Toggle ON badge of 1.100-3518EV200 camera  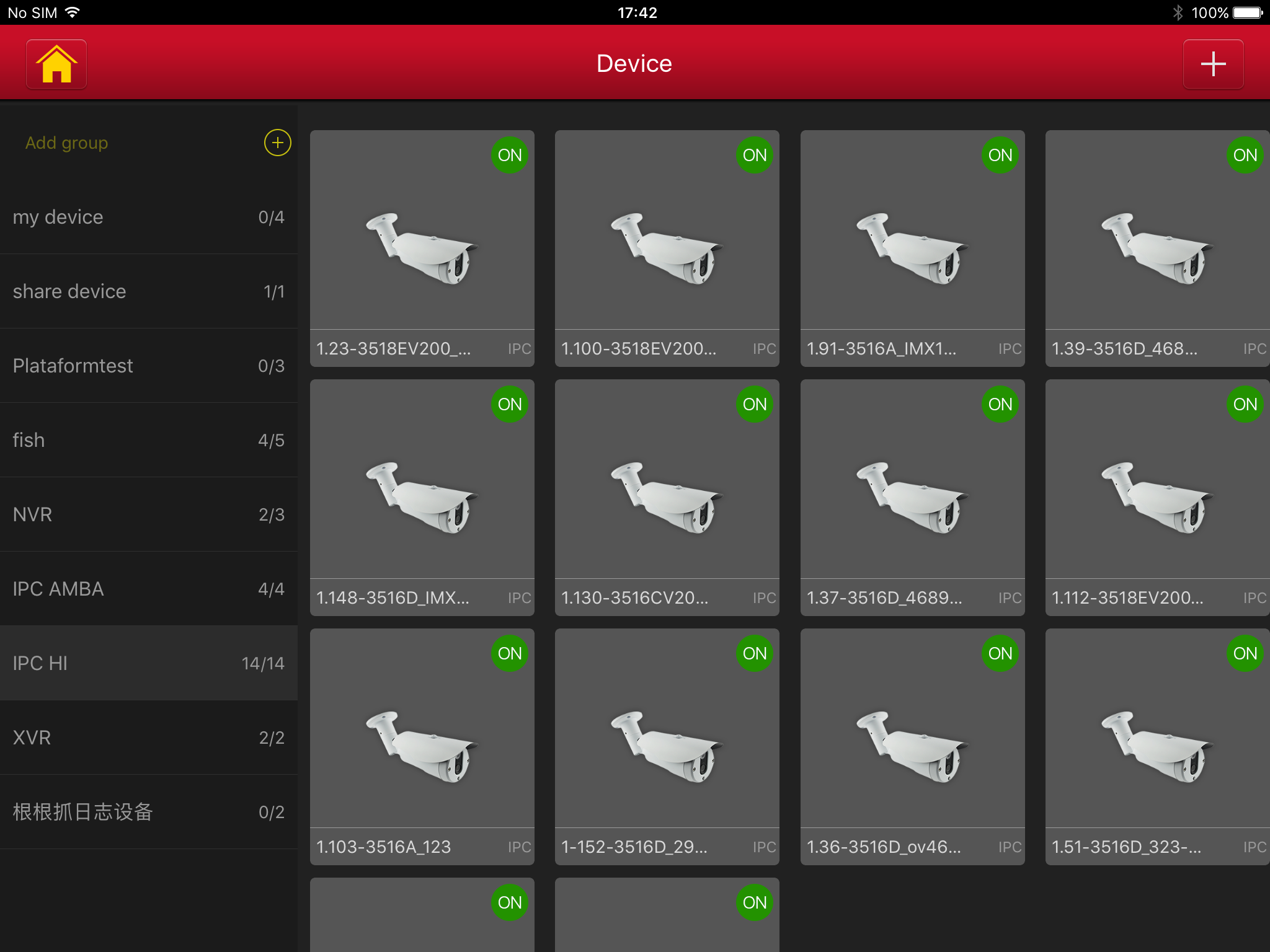click(x=754, y=155)
